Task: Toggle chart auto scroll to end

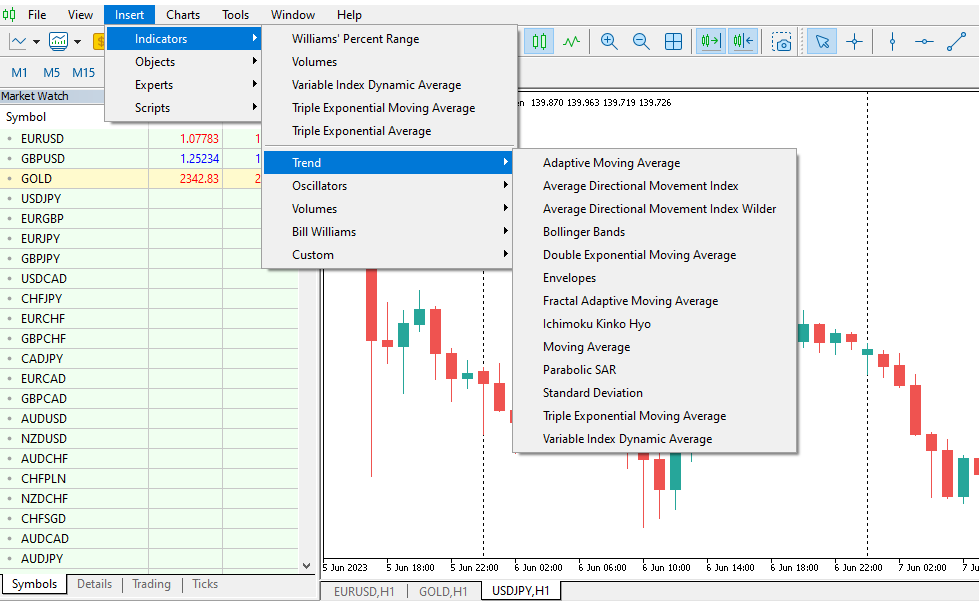Action: [x=711, y=42]
